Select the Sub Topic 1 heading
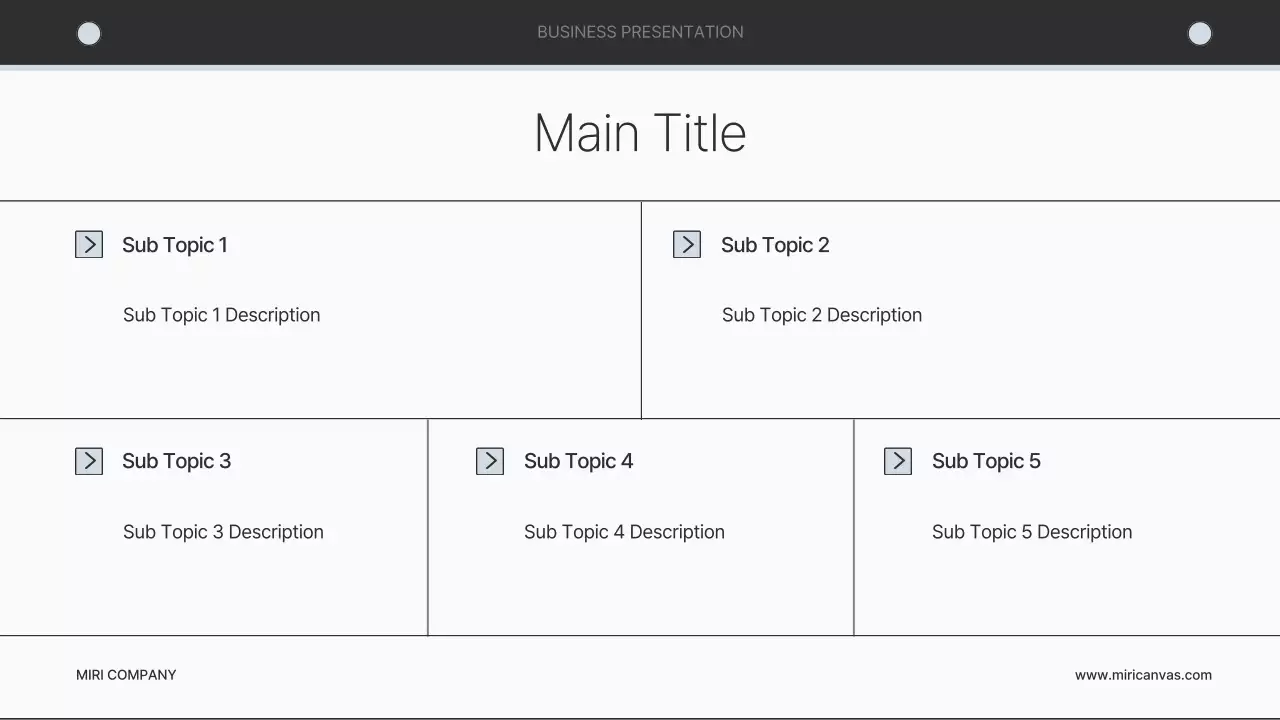Screen dimensions: 1280x720 coord(175,245)
